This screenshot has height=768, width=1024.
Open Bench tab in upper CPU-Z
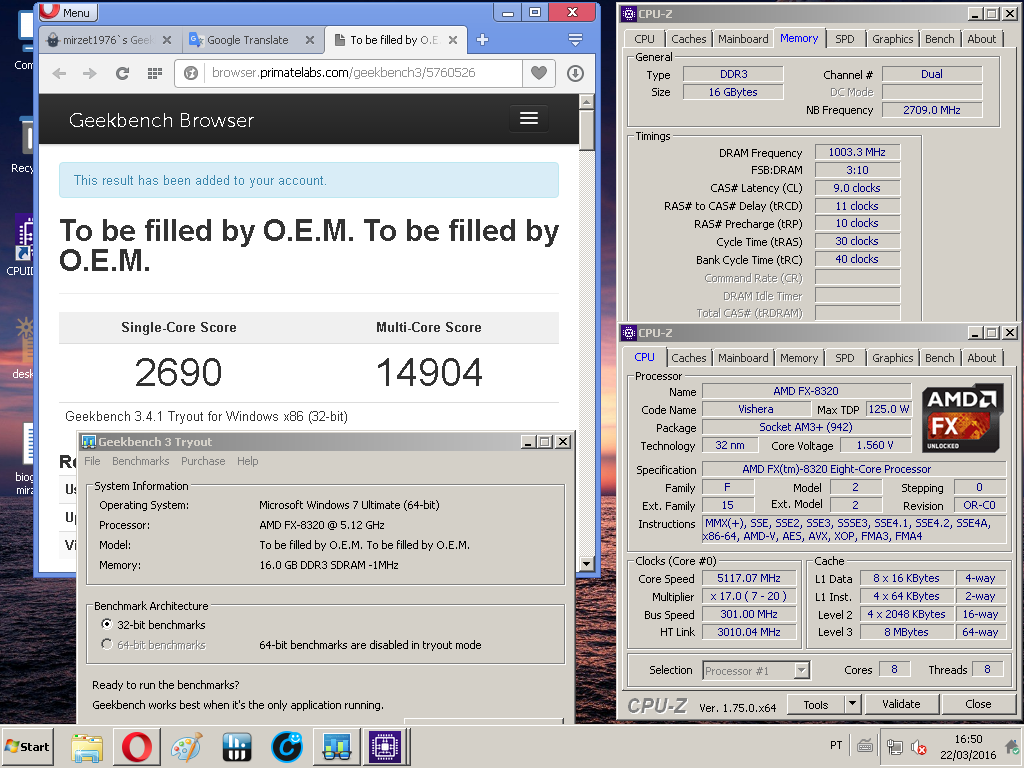pos(939,39)
